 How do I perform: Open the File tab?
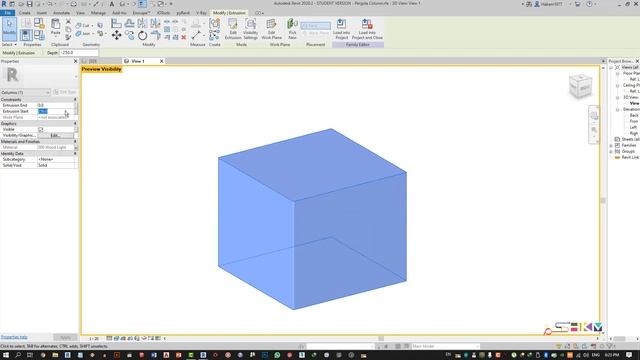(x=7, y=13)
